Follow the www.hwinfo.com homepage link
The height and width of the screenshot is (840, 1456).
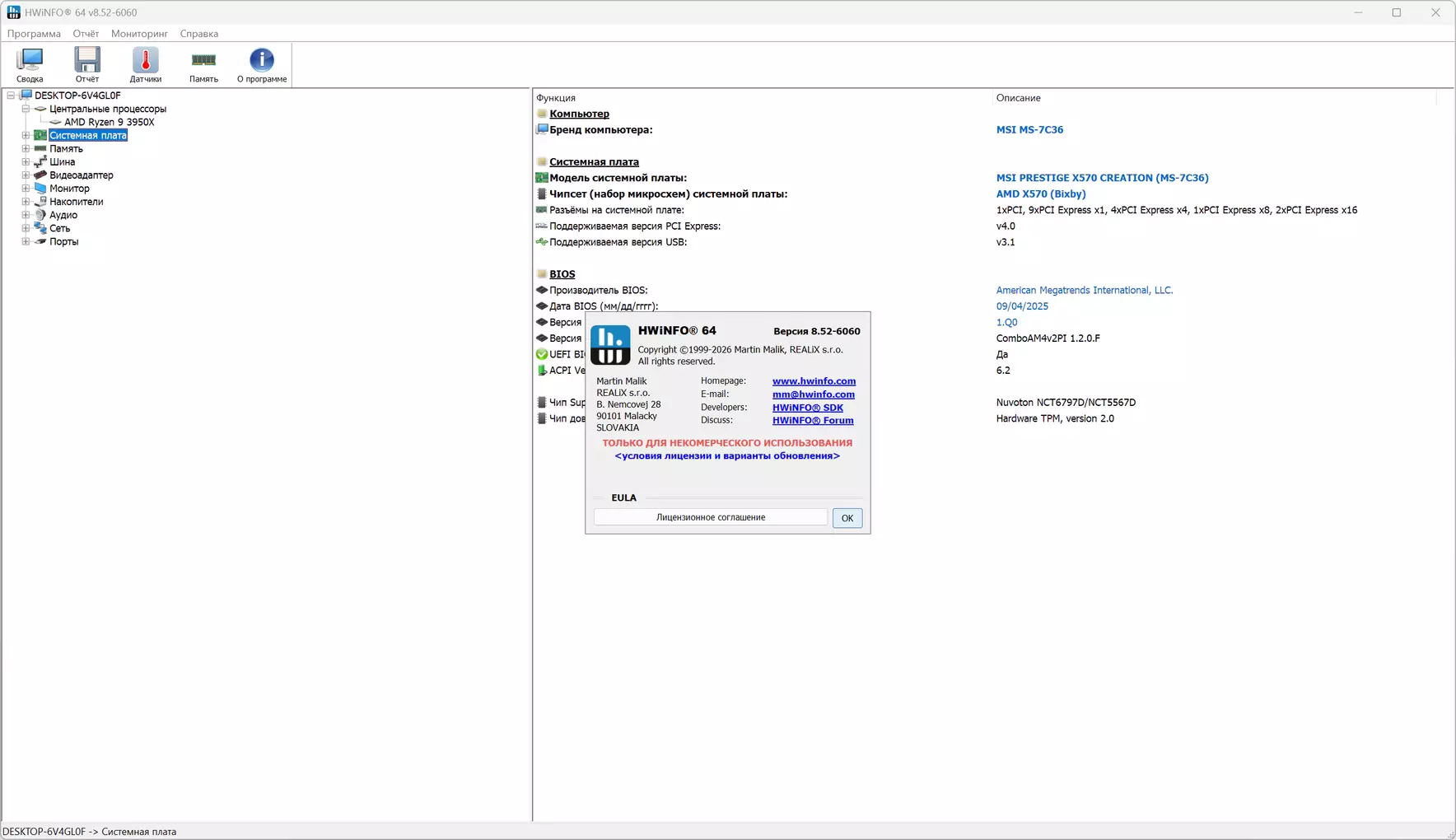(814, 381)
